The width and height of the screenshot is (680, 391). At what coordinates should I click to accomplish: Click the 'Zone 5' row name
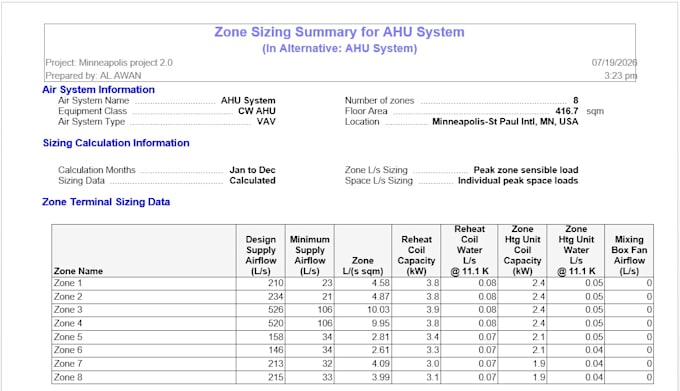click(68, 337)
